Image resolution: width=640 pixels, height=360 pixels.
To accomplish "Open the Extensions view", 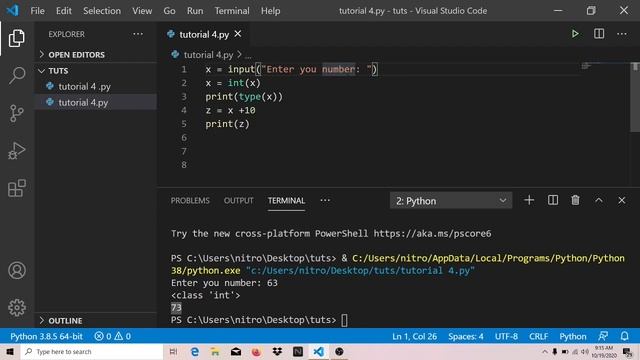I will point(17,188).
